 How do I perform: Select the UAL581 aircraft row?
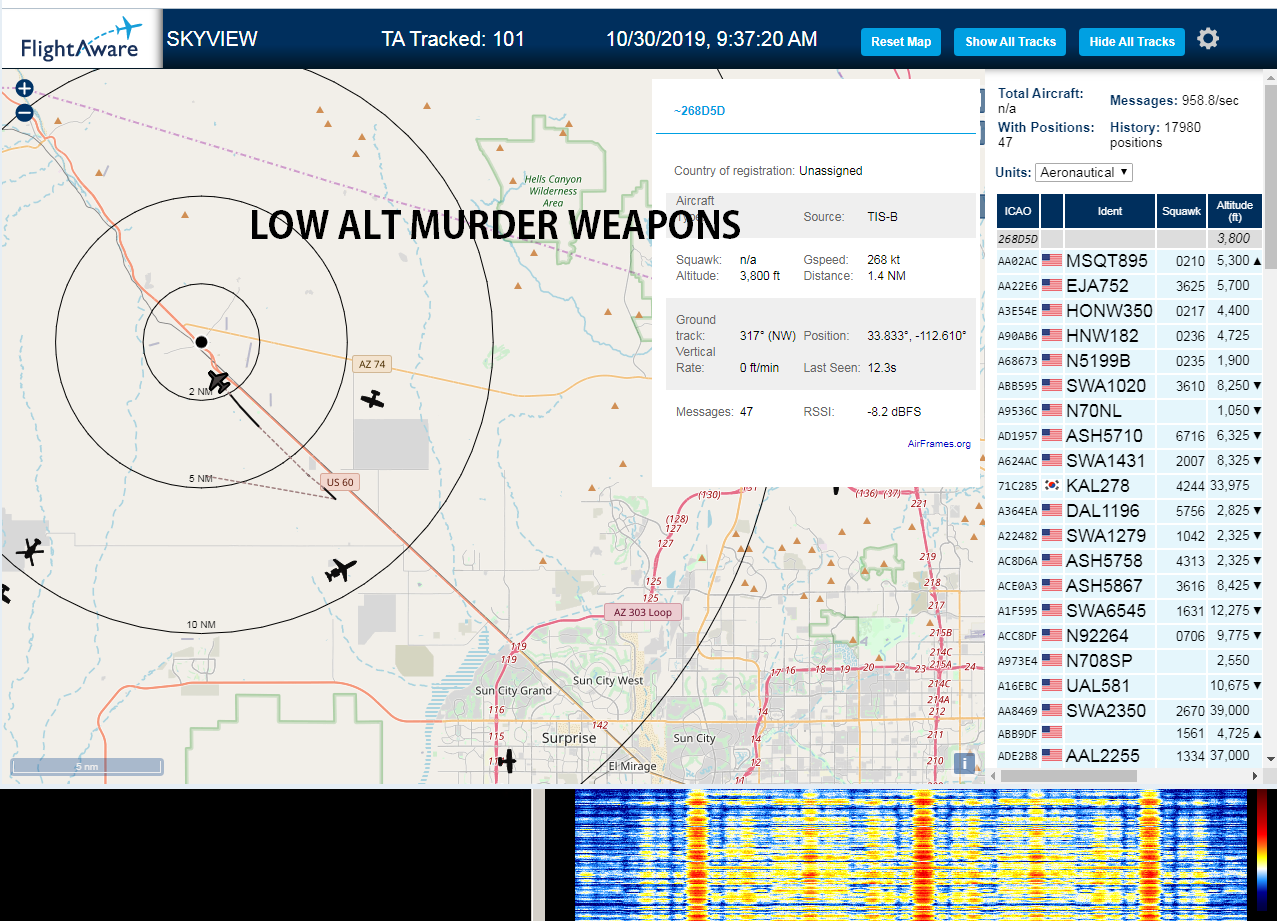(x=1129, y=685)
